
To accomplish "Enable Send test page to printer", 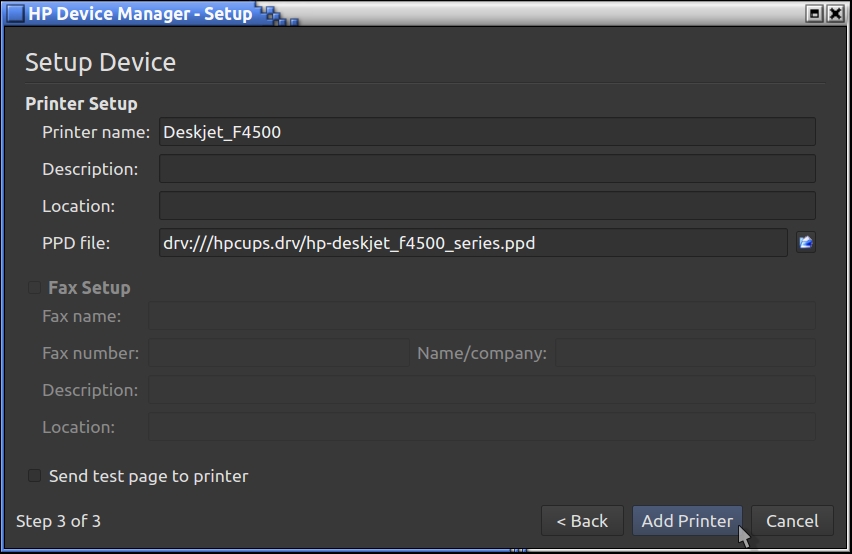I will pyautogui.click(x=35, y=476).
